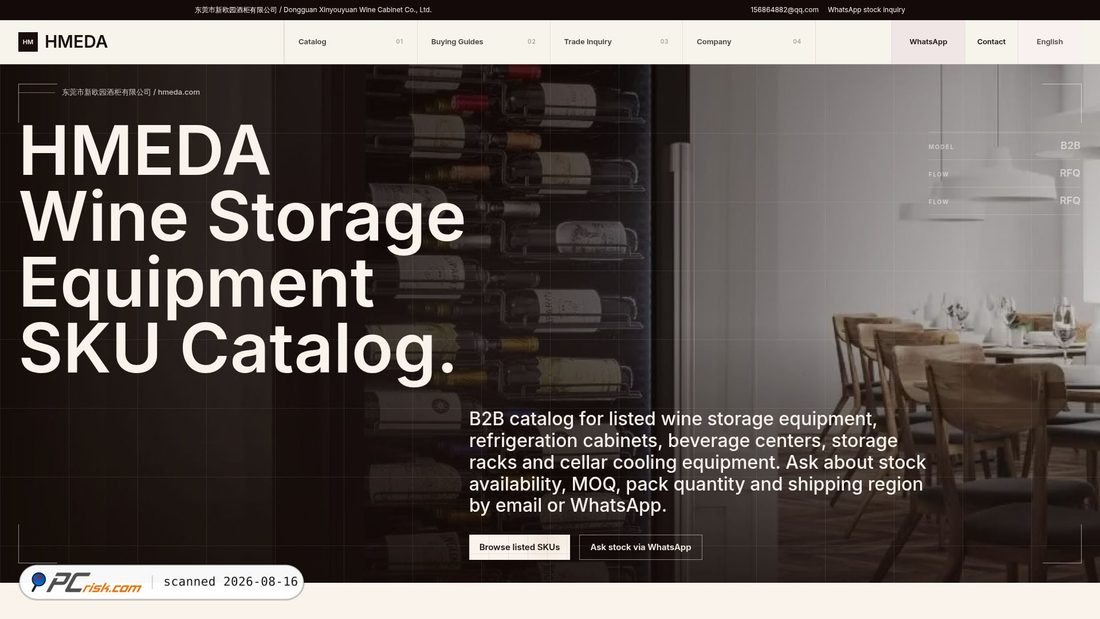Click the Dongguan Xinyouyuan Wine Cabinet company text
The width and height of the screenshot is (1100, 619).
tap(313, 10)
